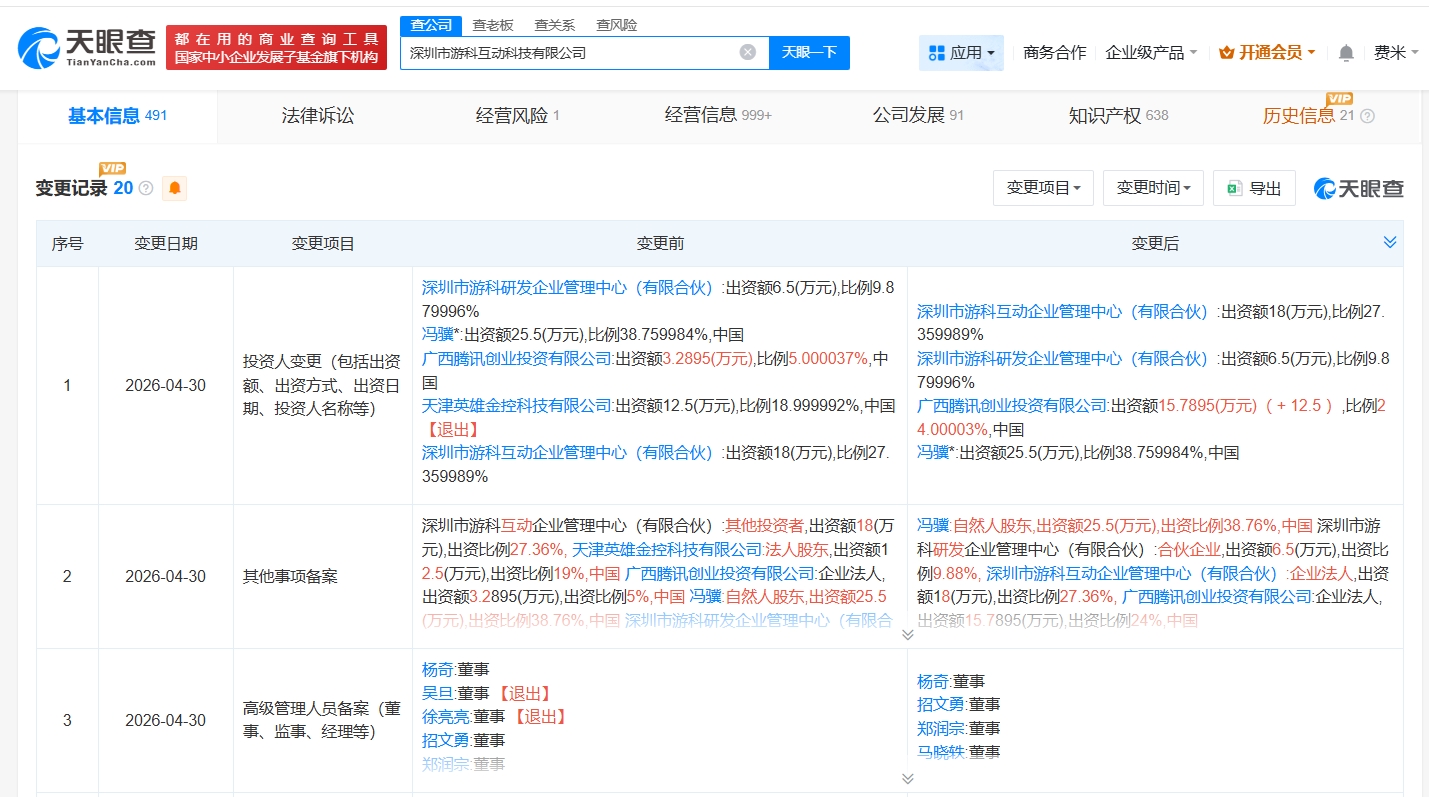Open the 公司发展 tab
Viewport: 1429px width, 797px height.
pos(918,116)
